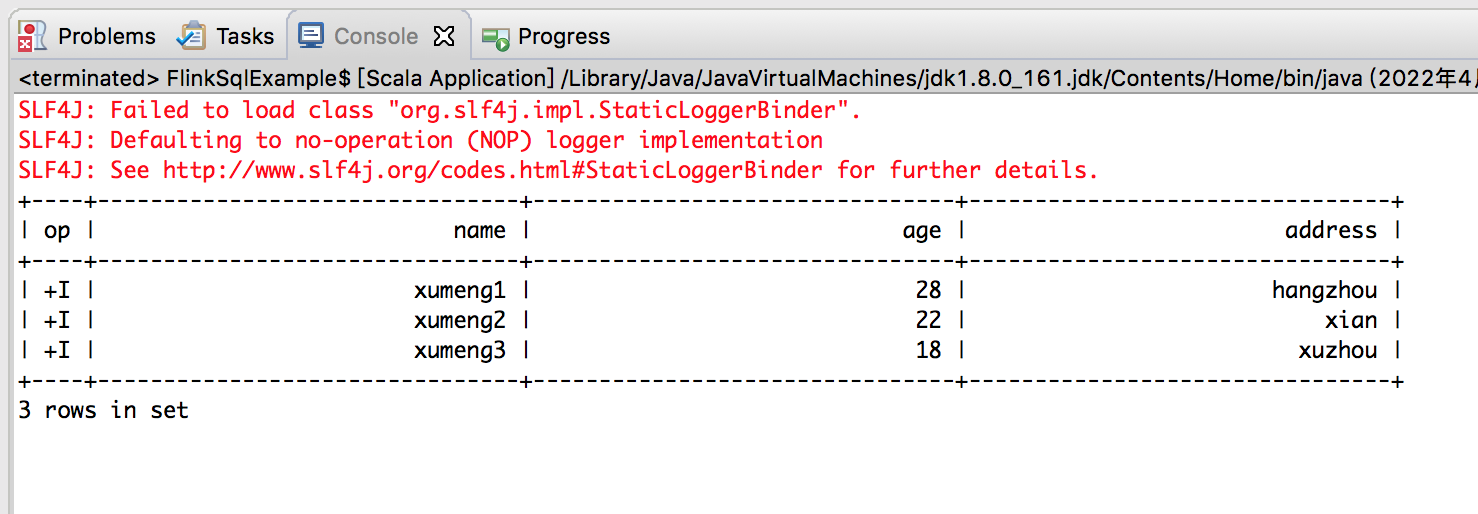Click the Problems tab icon
This screenshot has width=1478, height=514.
33,37
